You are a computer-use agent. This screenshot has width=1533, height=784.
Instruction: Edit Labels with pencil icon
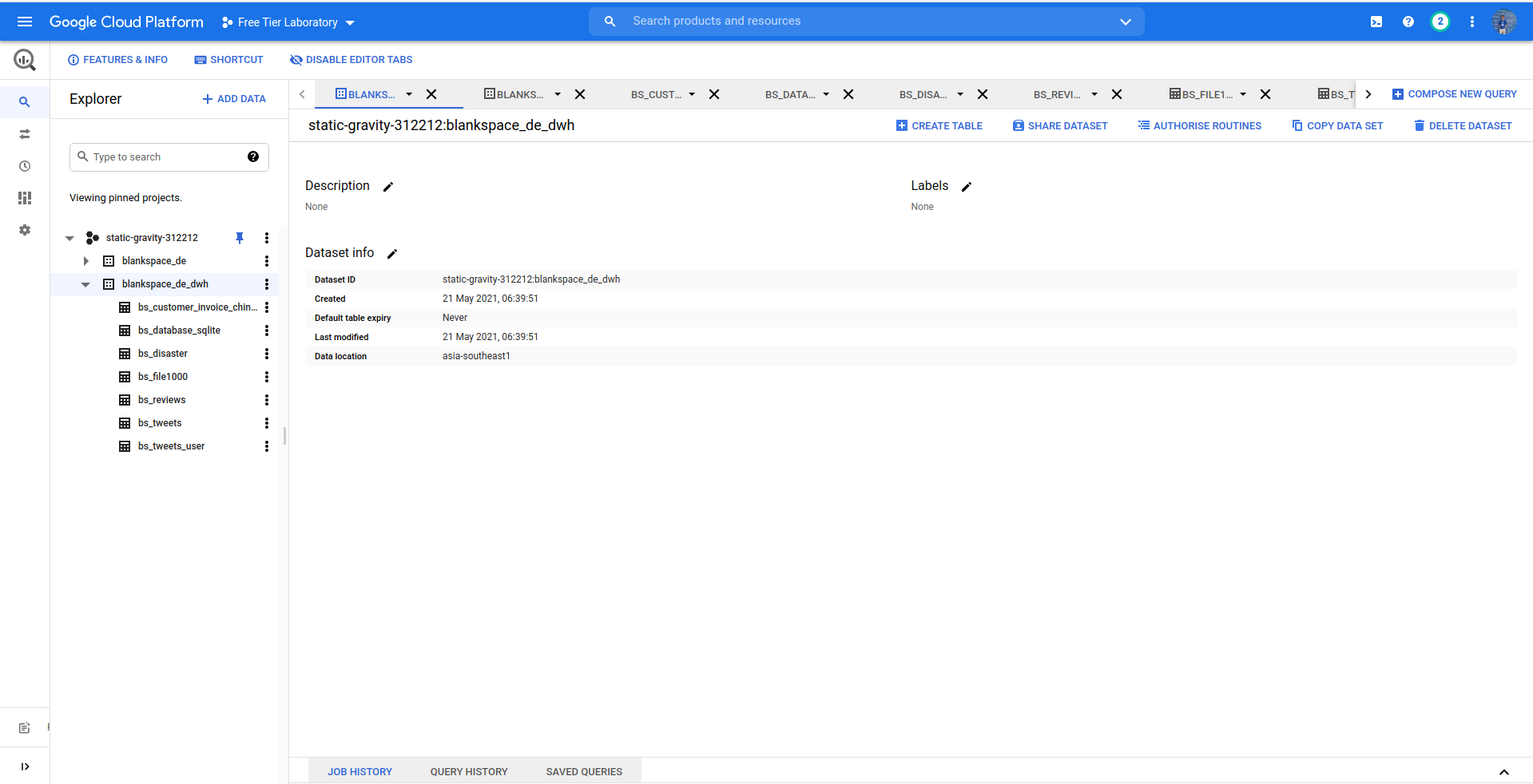click(967, 187)
